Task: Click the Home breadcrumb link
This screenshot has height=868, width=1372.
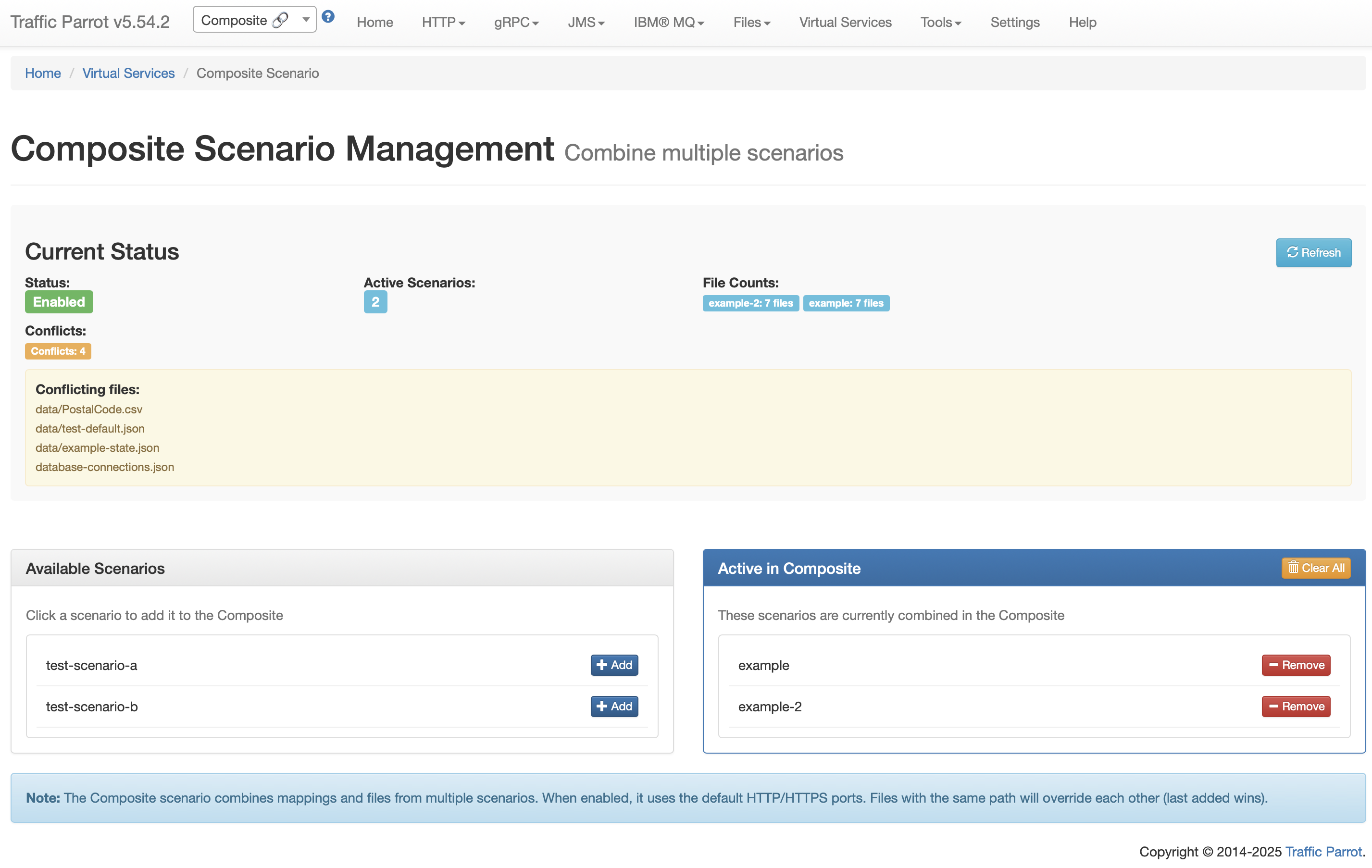Action: point(43,73)
